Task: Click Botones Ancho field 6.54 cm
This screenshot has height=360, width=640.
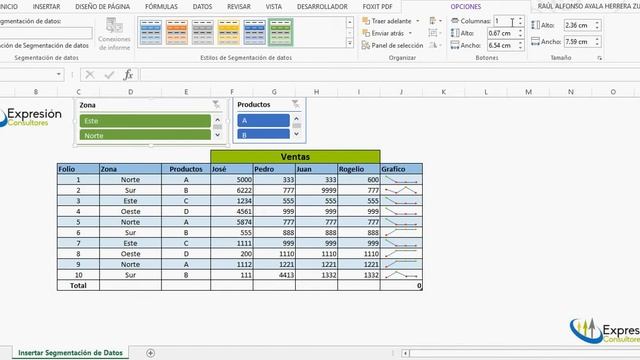Action: click(x=502, y=45)
